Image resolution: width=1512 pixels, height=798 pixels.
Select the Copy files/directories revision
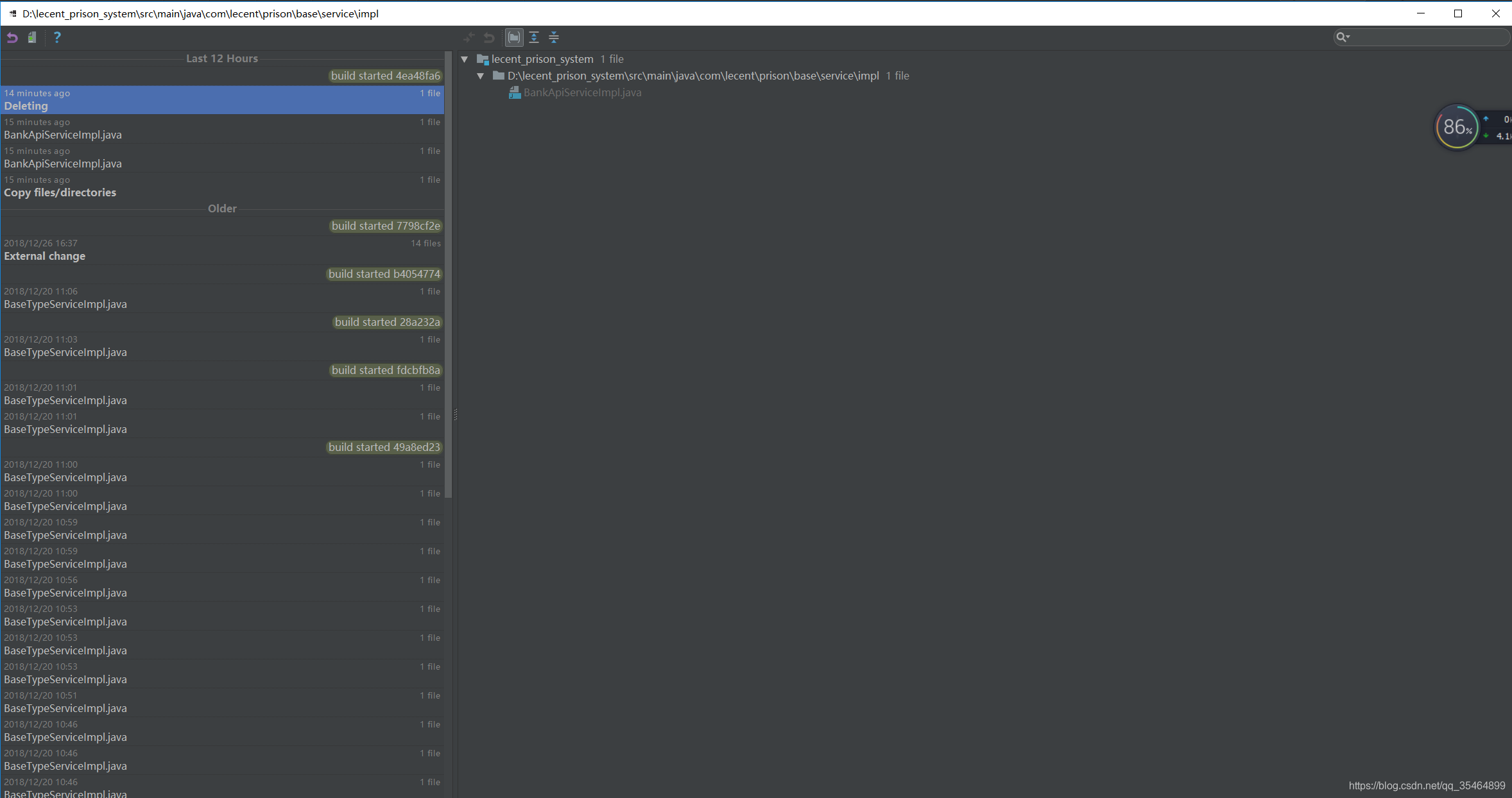coord(222,187)
